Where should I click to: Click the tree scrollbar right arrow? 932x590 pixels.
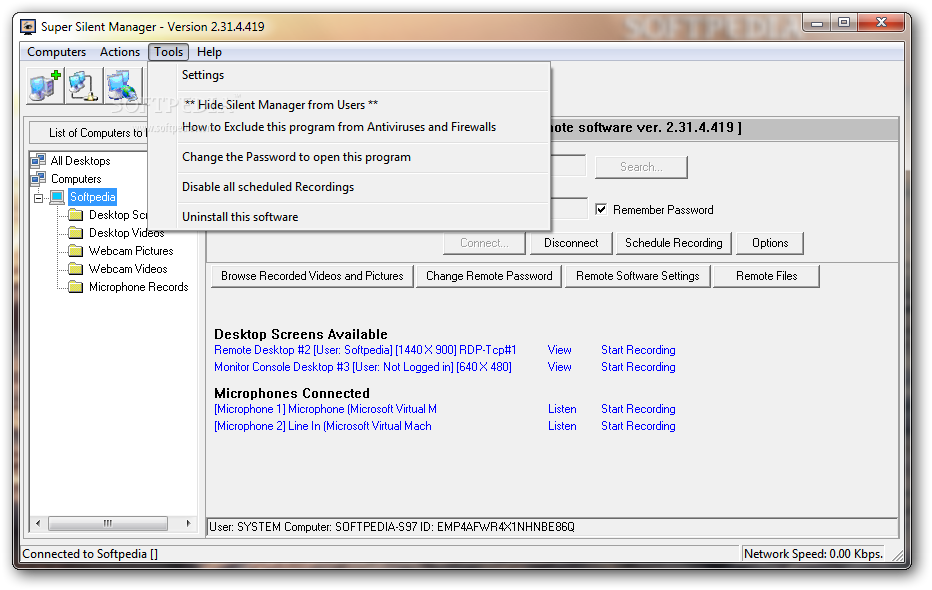click(x=188, y=523)
